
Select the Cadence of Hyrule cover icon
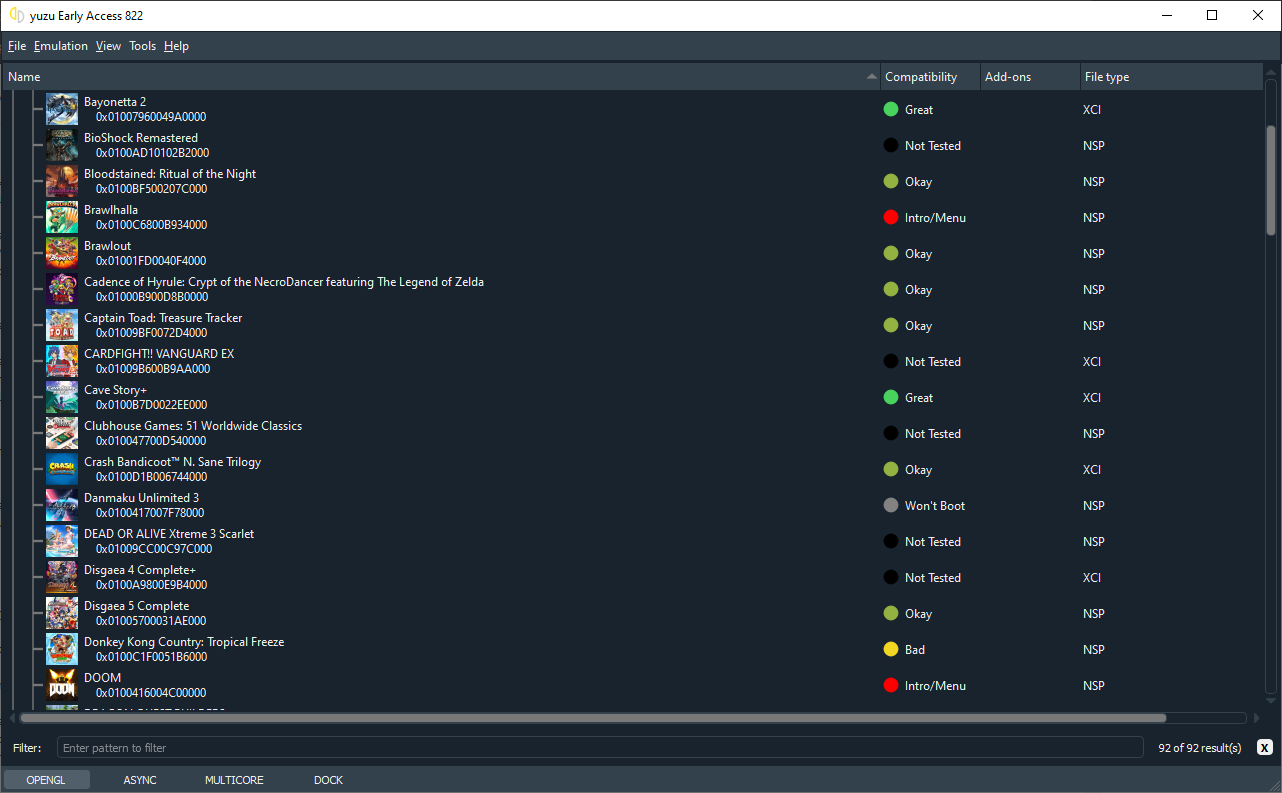pos(62,289)
